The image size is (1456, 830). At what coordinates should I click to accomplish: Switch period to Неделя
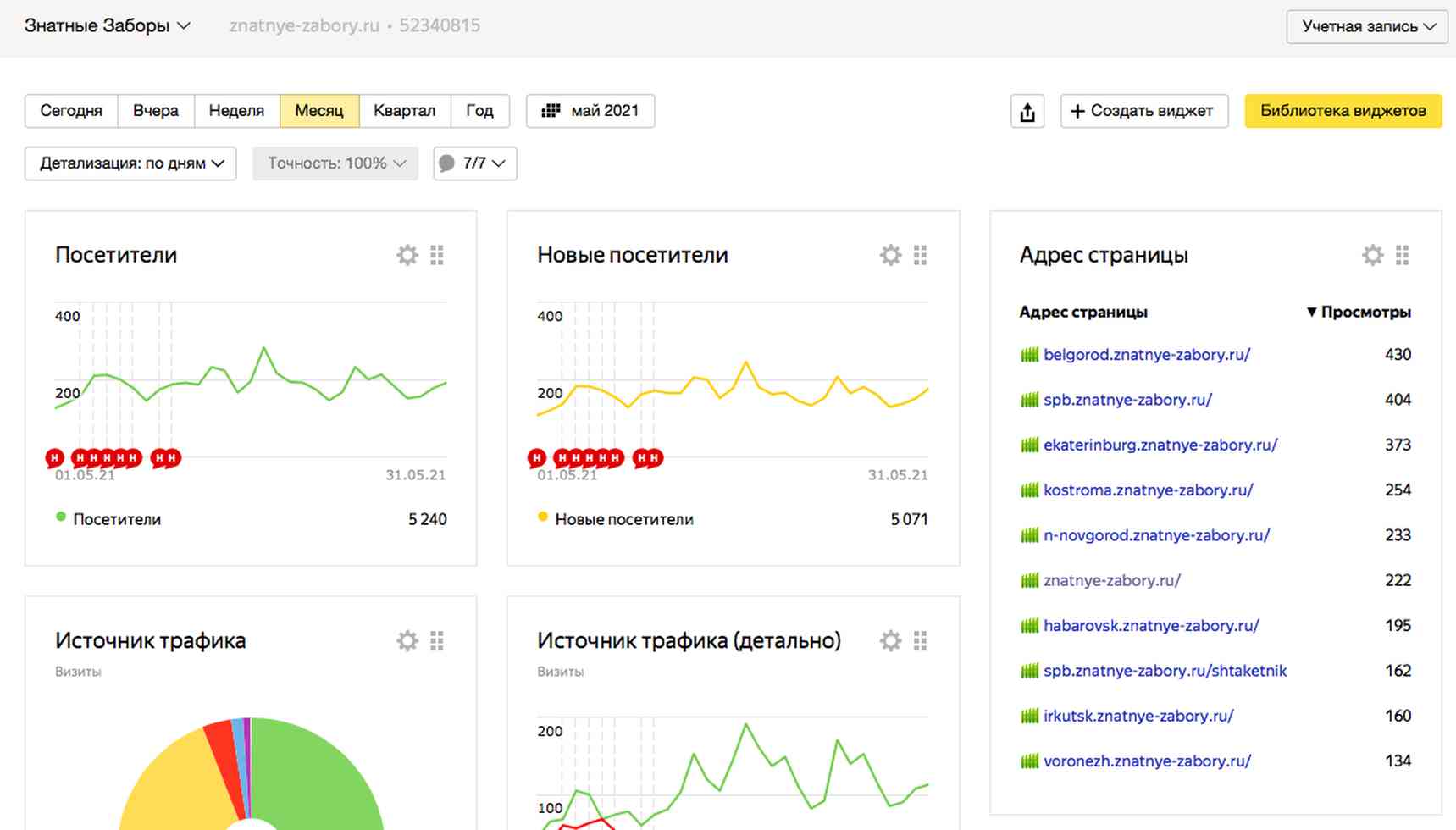point(236,111)
